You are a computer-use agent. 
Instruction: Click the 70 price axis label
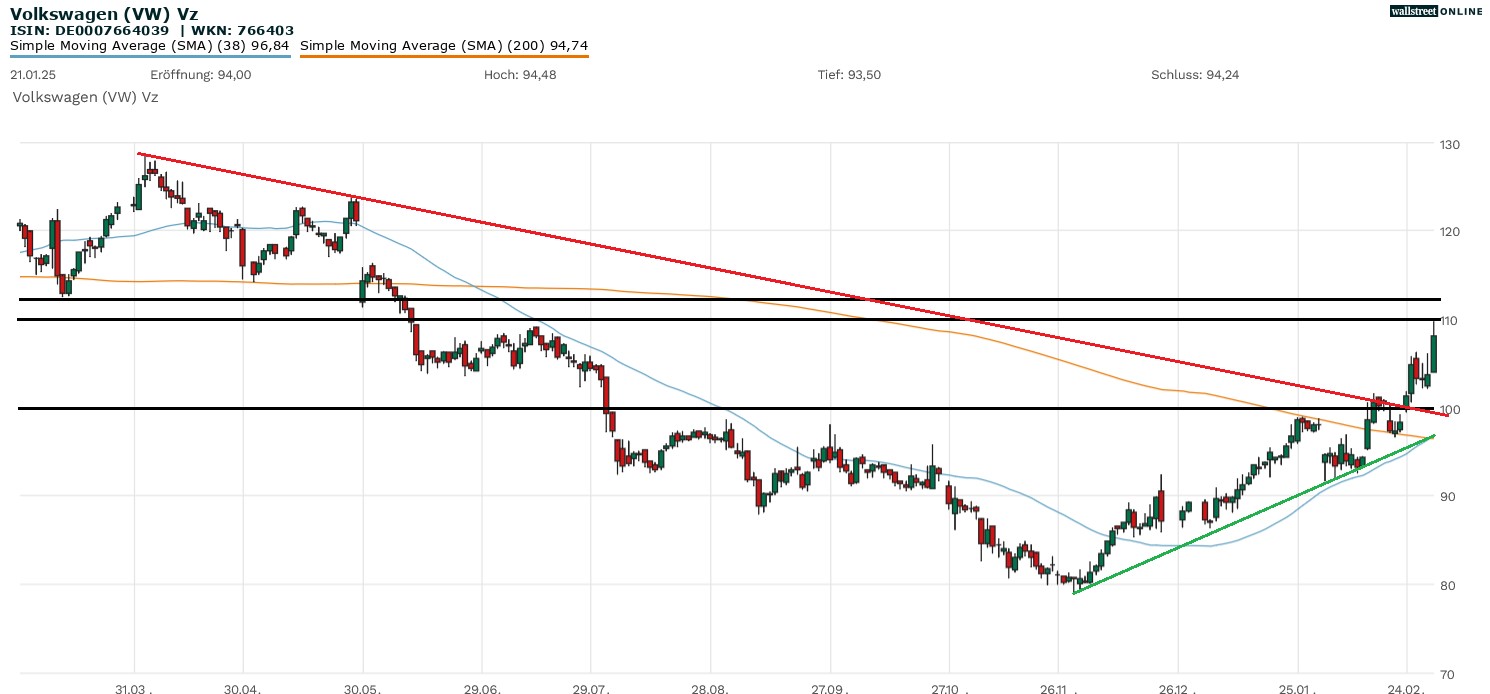pyautogui.click(x=1446, y=674)
